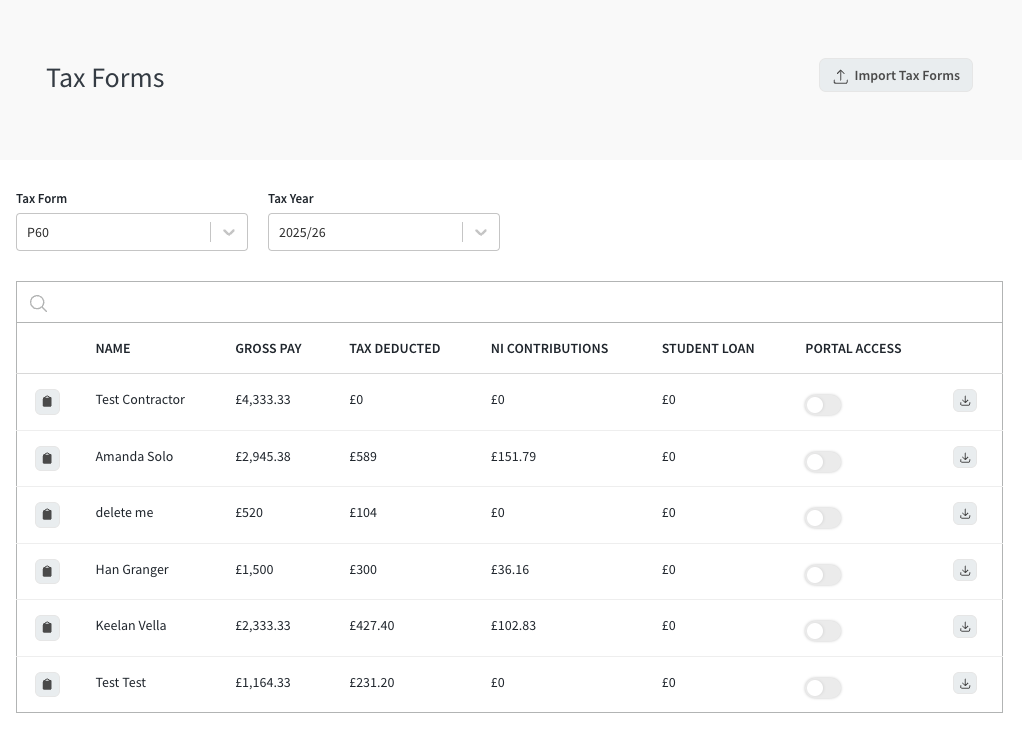Click the £300 tax deducted value
1022x756 pixels.
[363, 570]
